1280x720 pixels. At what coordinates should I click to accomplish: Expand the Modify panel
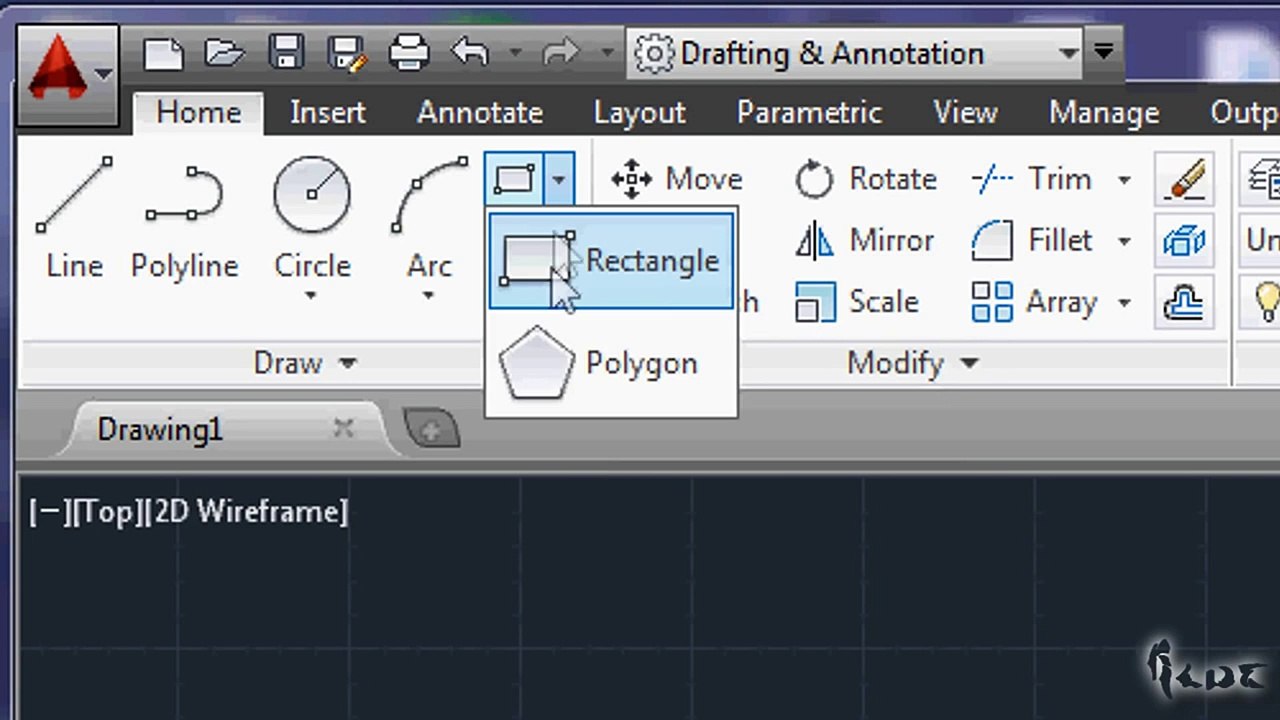pos(912,363)
